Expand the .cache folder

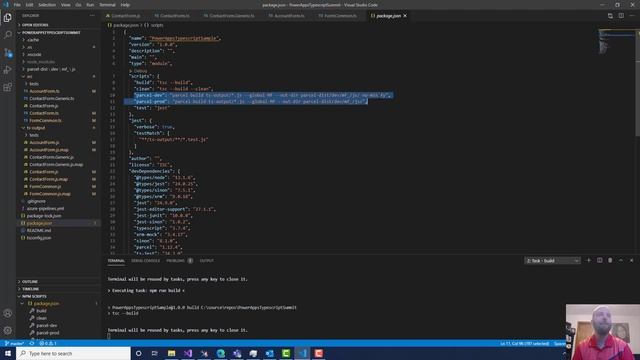pyautogui.click(x=33, y=40)
